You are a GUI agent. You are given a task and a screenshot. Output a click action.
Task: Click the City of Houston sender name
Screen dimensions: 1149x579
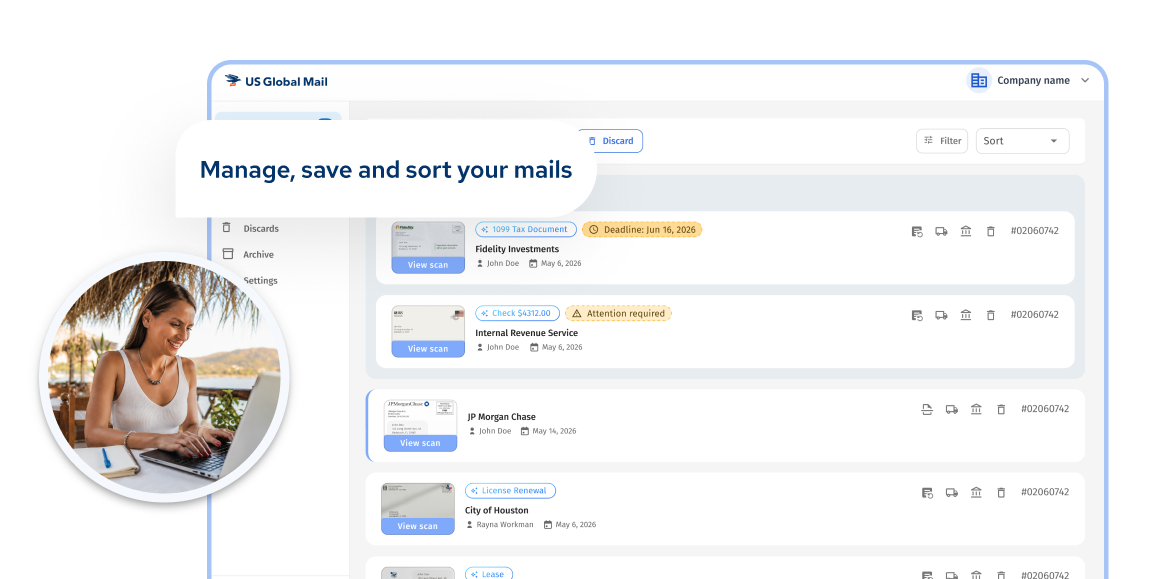tap(497, 510)
